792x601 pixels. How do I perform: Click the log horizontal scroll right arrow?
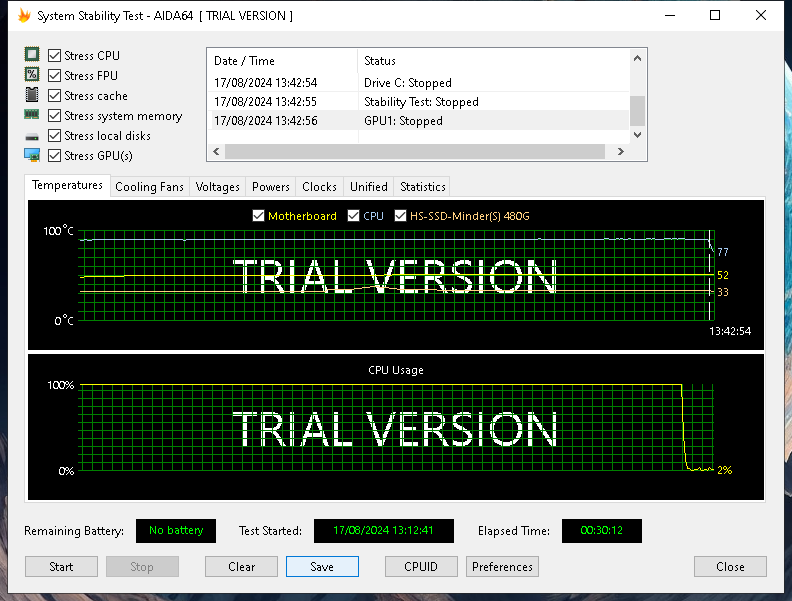621,152
